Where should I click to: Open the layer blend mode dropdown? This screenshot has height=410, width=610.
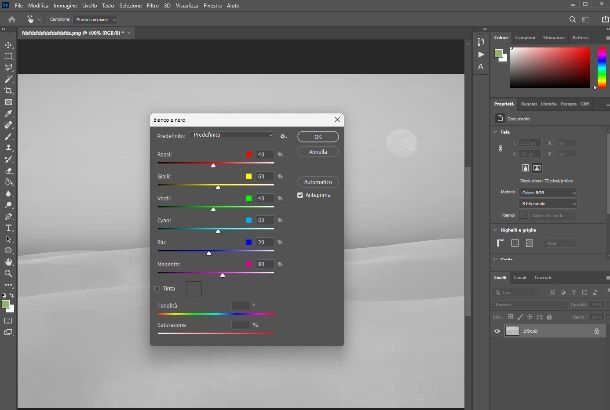point(529,305)
